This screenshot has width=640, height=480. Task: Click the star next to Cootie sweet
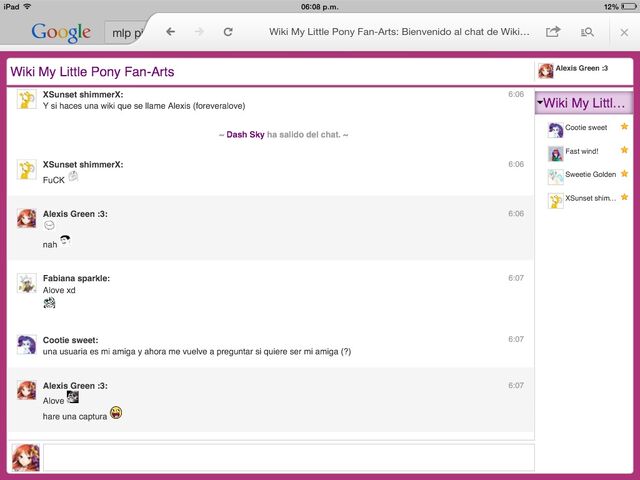pyautogui.click(x=624, y=127)
